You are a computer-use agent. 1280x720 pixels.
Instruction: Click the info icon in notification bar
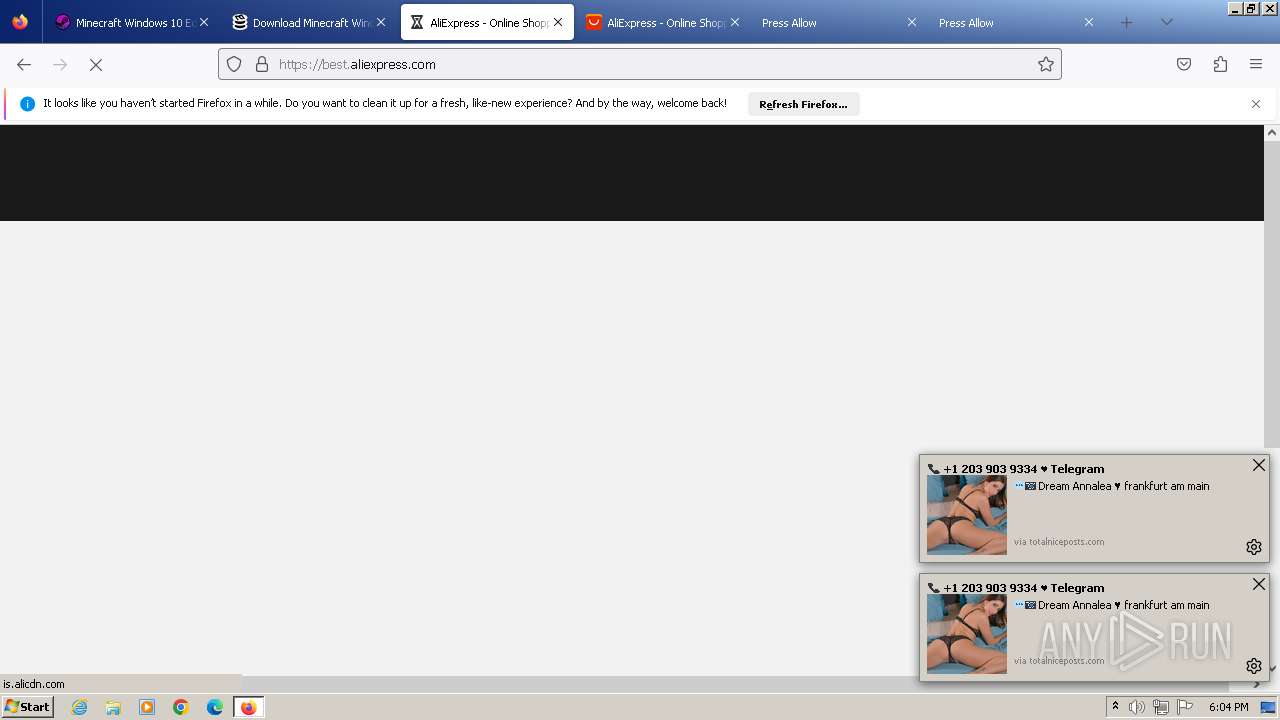tap(27, 104)
